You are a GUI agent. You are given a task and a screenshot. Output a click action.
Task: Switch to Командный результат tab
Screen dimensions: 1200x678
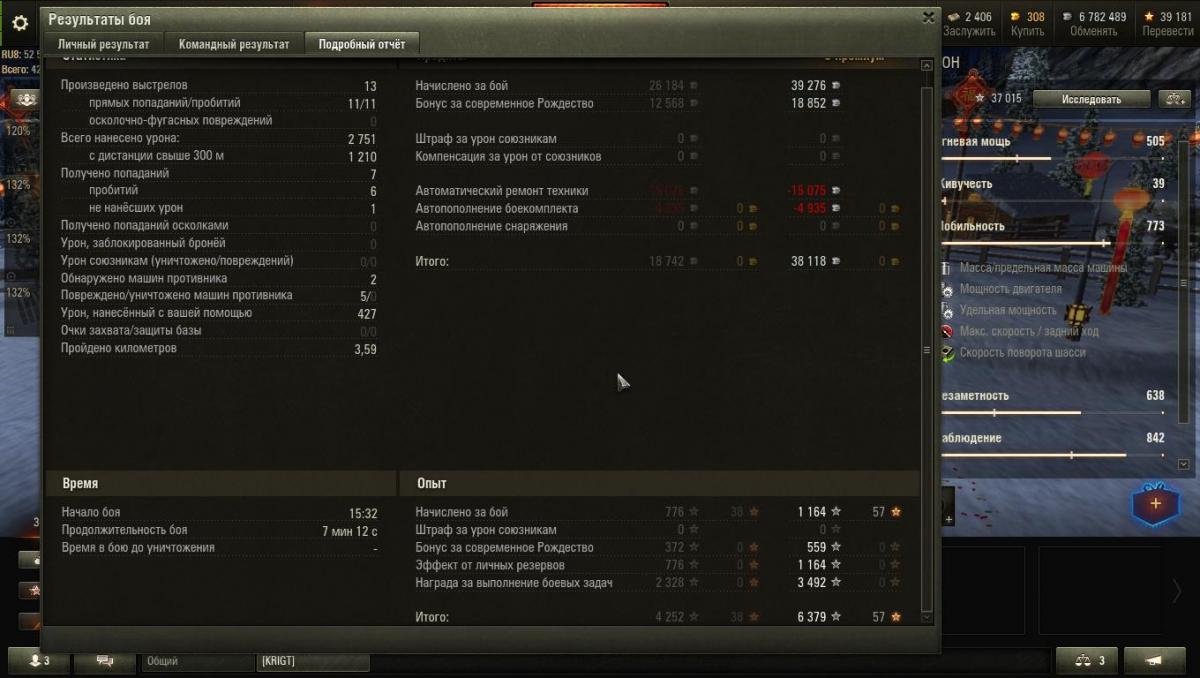(234, 44)
